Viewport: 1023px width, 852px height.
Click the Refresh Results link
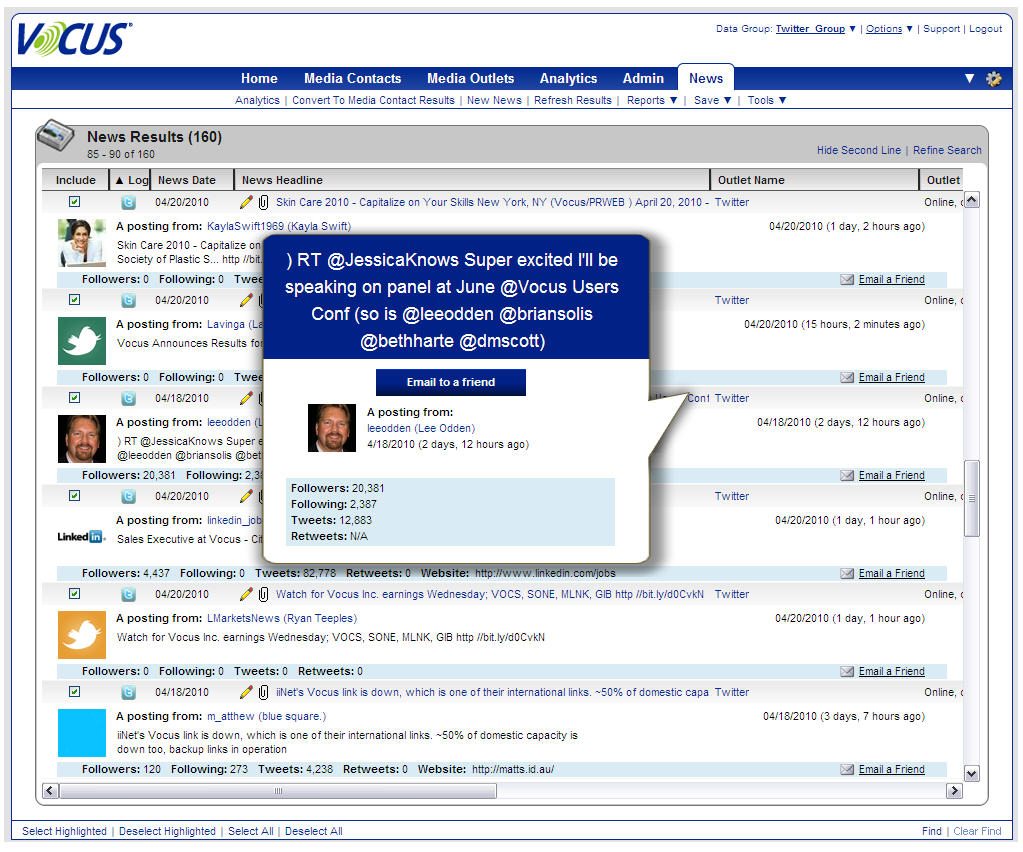[x=573, y=100]
